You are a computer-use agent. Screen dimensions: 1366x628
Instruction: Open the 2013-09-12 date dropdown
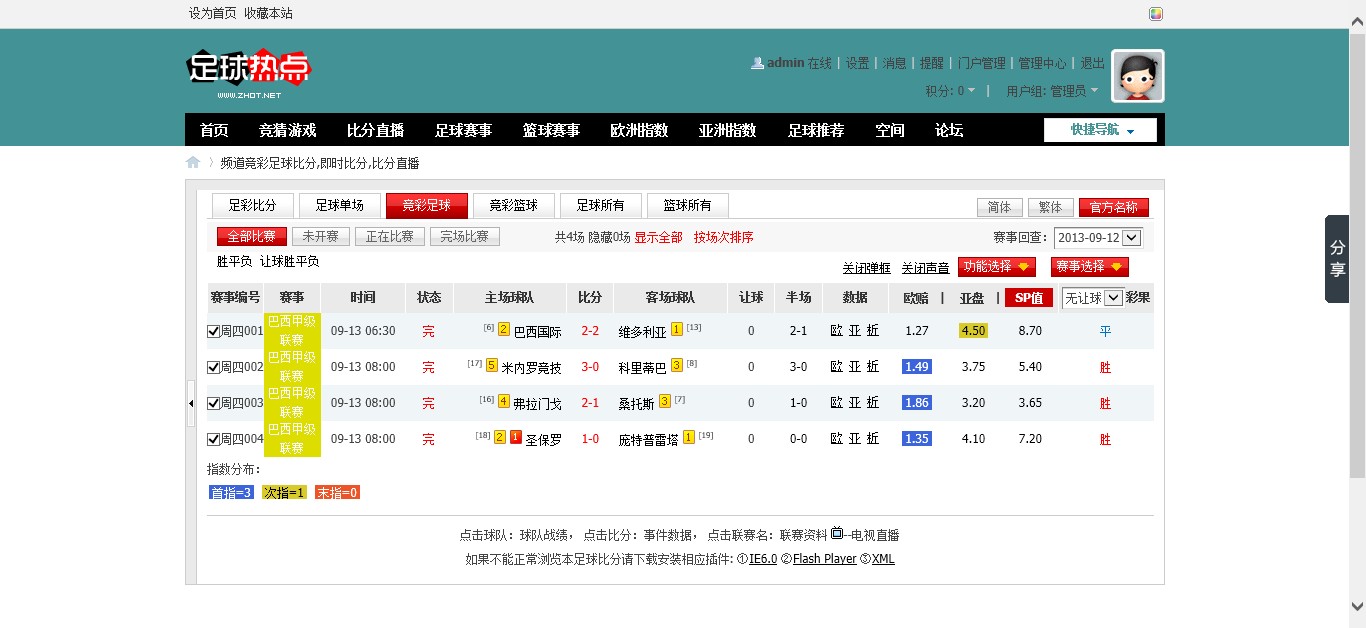1097,237
